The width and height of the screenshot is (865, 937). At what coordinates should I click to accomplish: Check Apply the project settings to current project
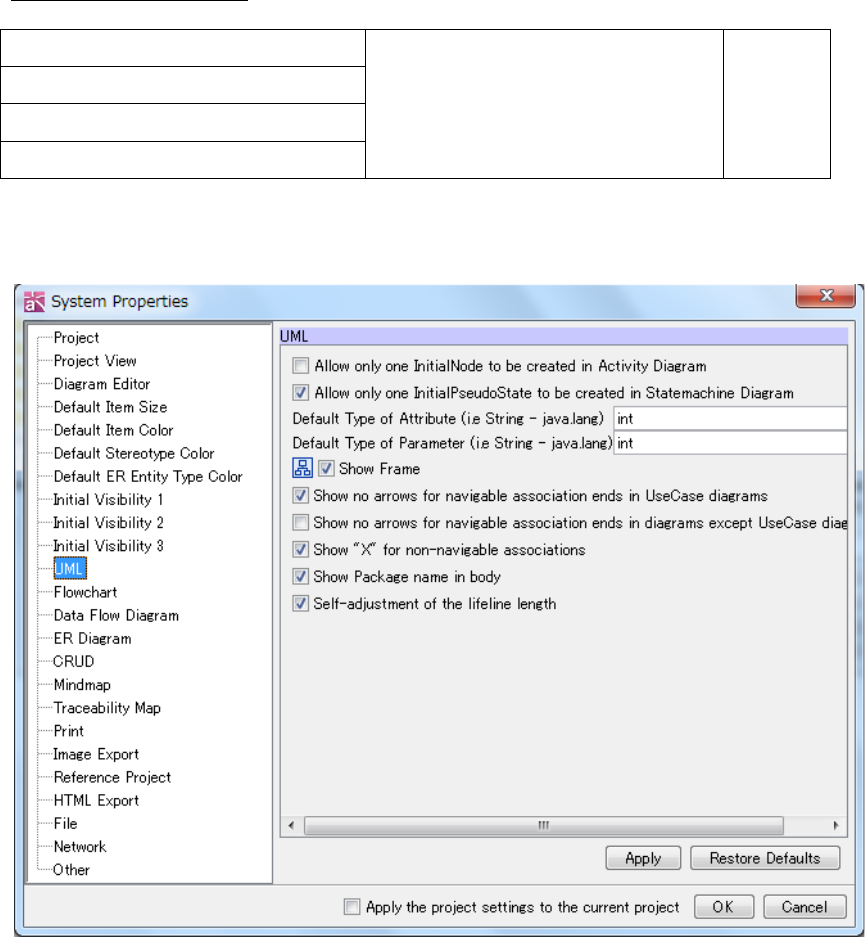click(x=352, y=907)
